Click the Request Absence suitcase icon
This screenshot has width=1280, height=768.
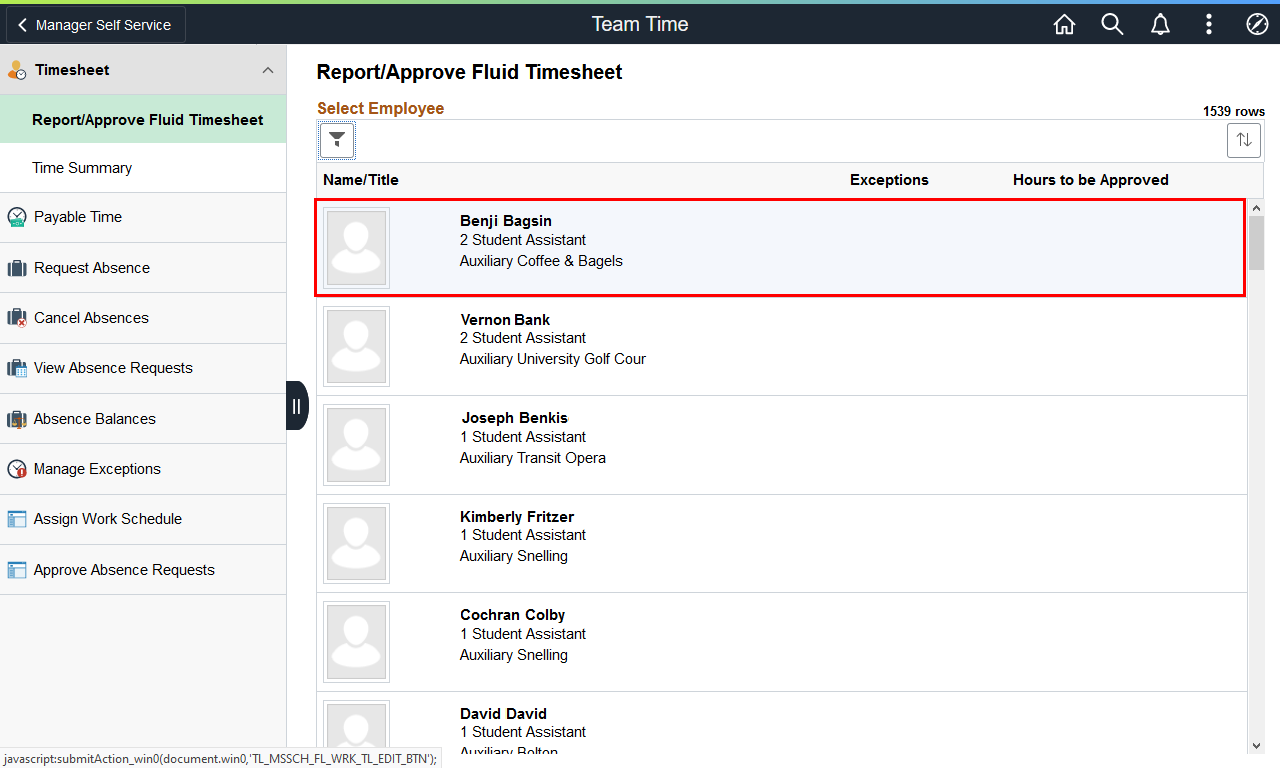tap(17, 268)
